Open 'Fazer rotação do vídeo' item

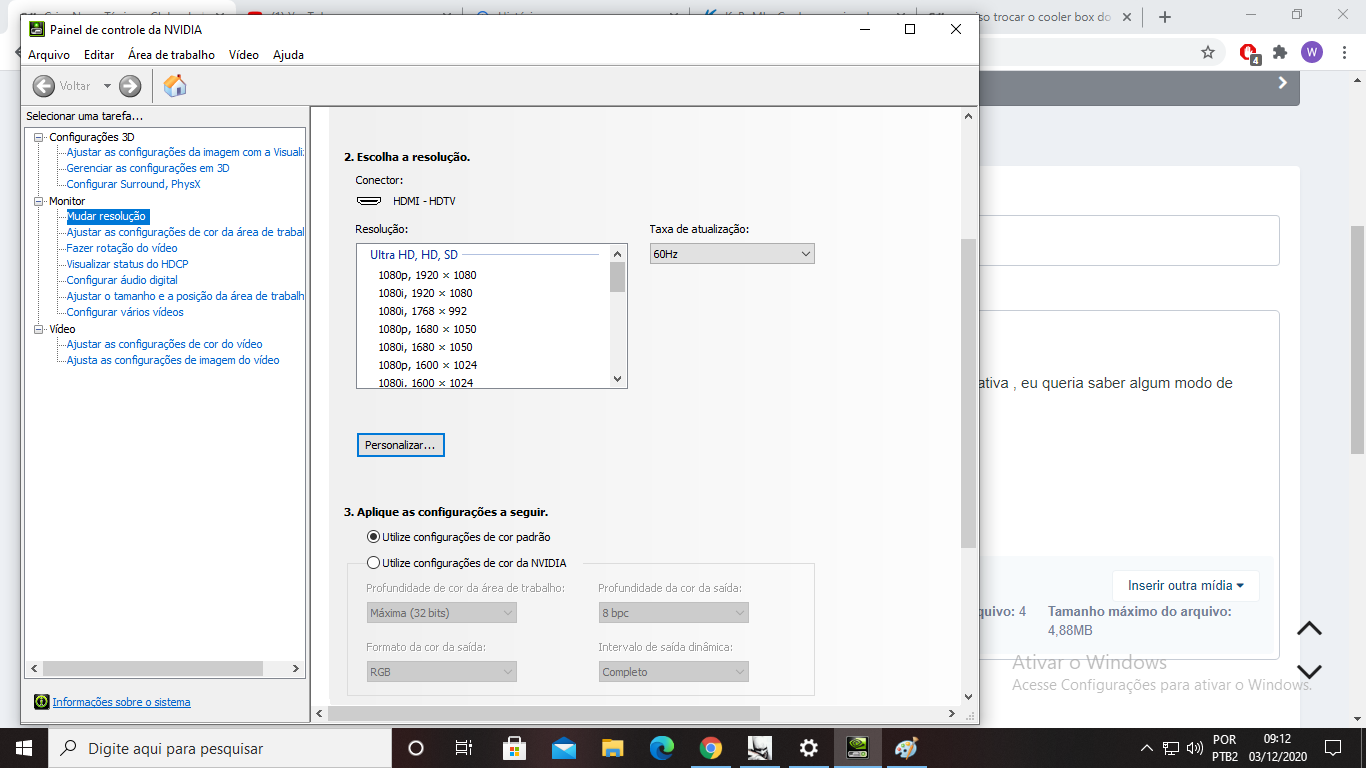click(x=122, y=248)
